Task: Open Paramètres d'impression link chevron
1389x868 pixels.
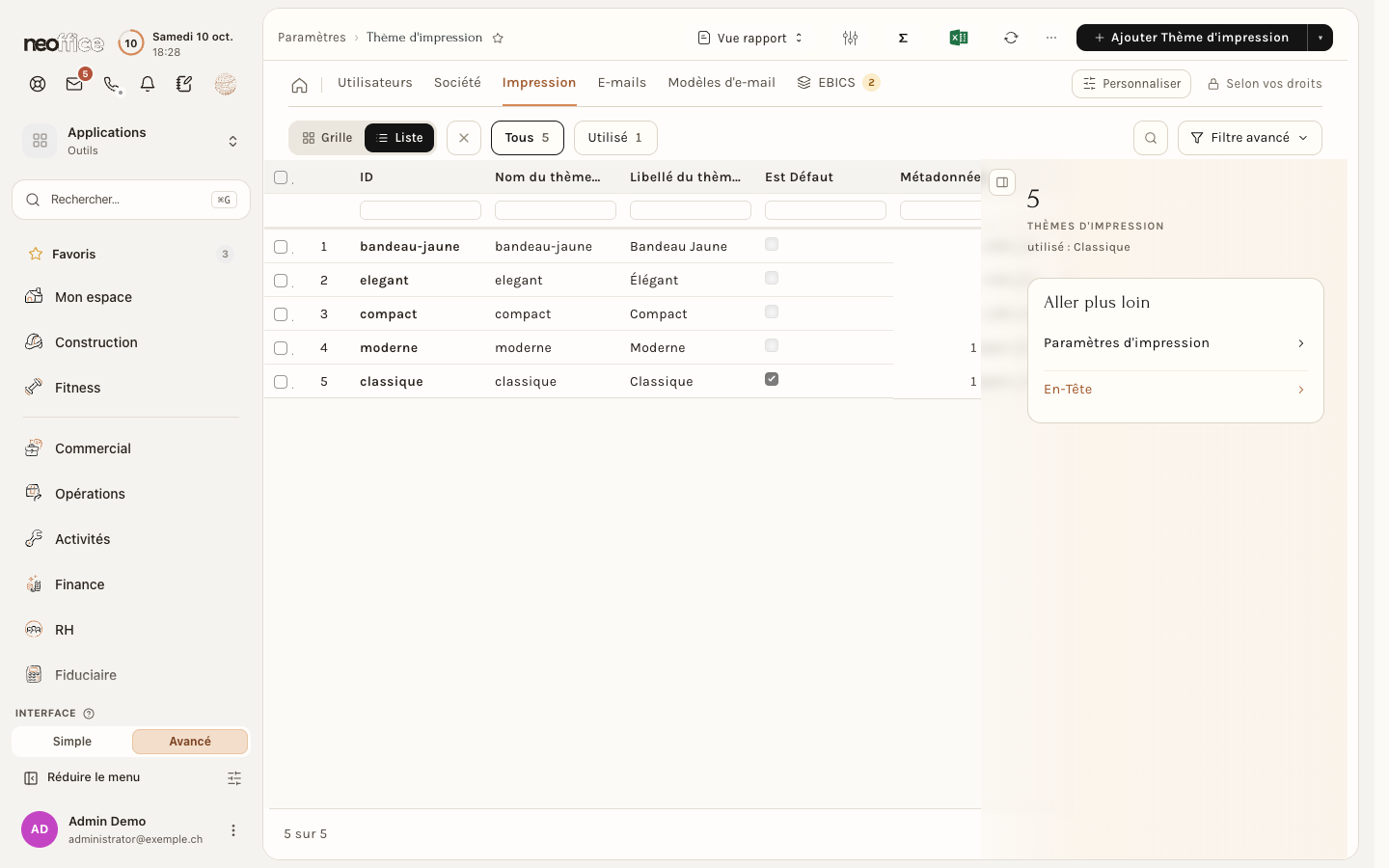Action: (1301, 343)
